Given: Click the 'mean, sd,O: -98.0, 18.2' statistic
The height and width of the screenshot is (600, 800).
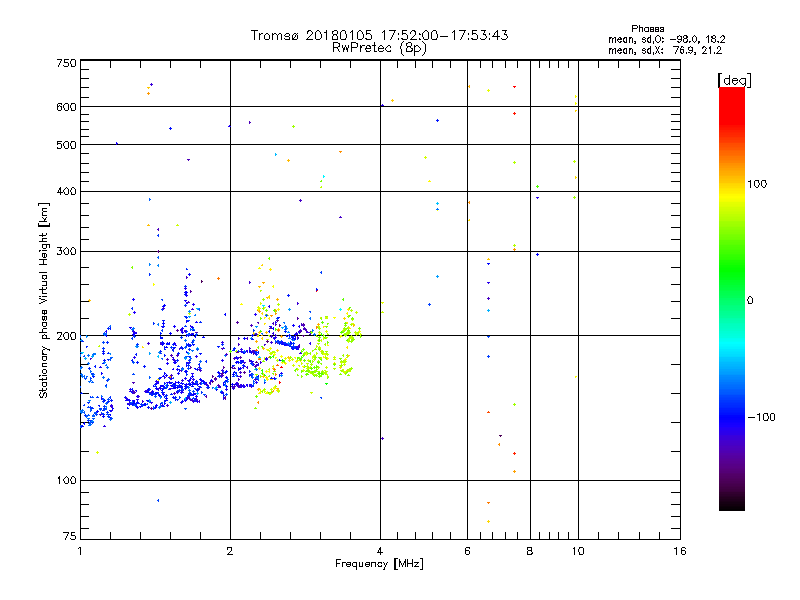Looking at the screenshot, I should 666,39.
